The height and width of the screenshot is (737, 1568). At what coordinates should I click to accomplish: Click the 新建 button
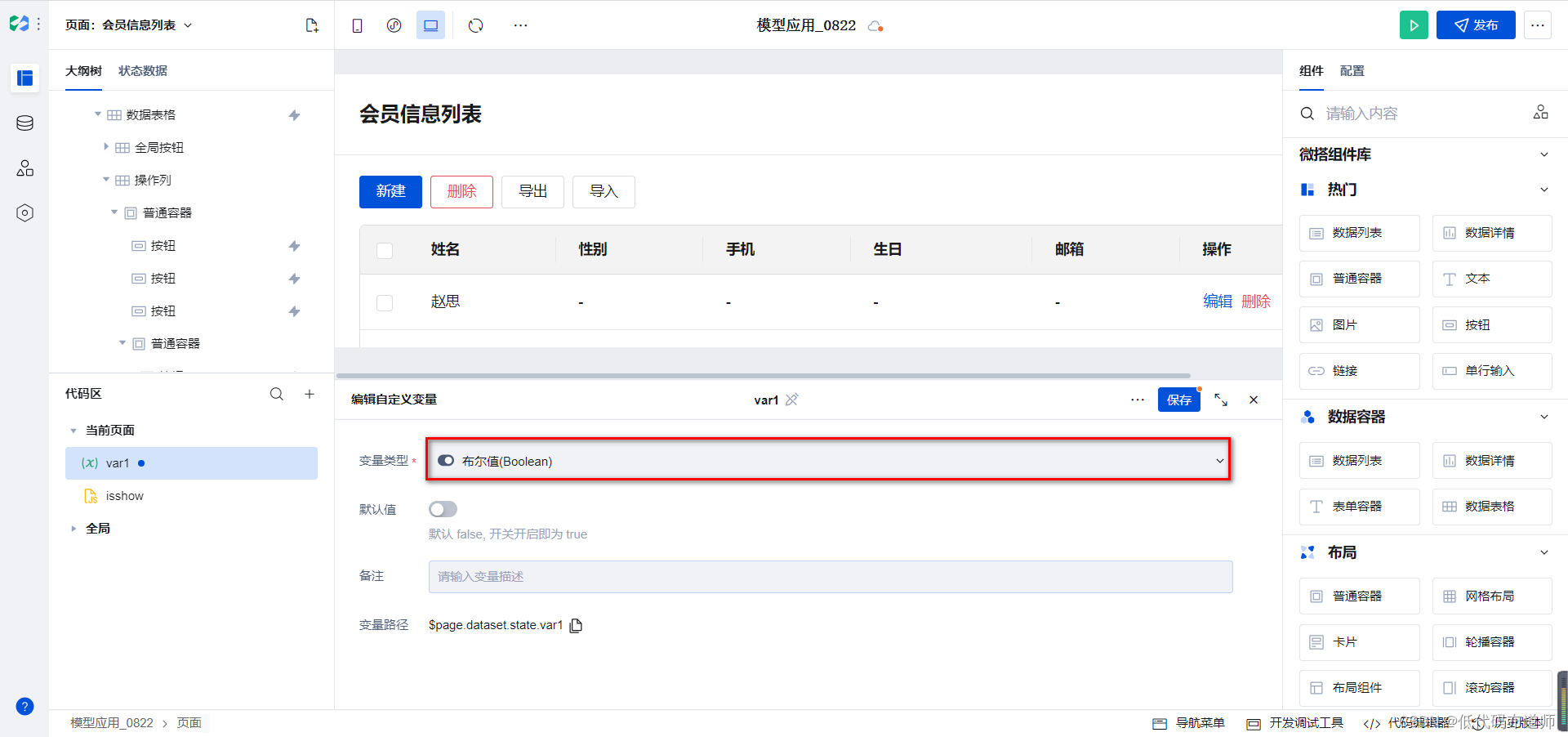pos(390,191)
